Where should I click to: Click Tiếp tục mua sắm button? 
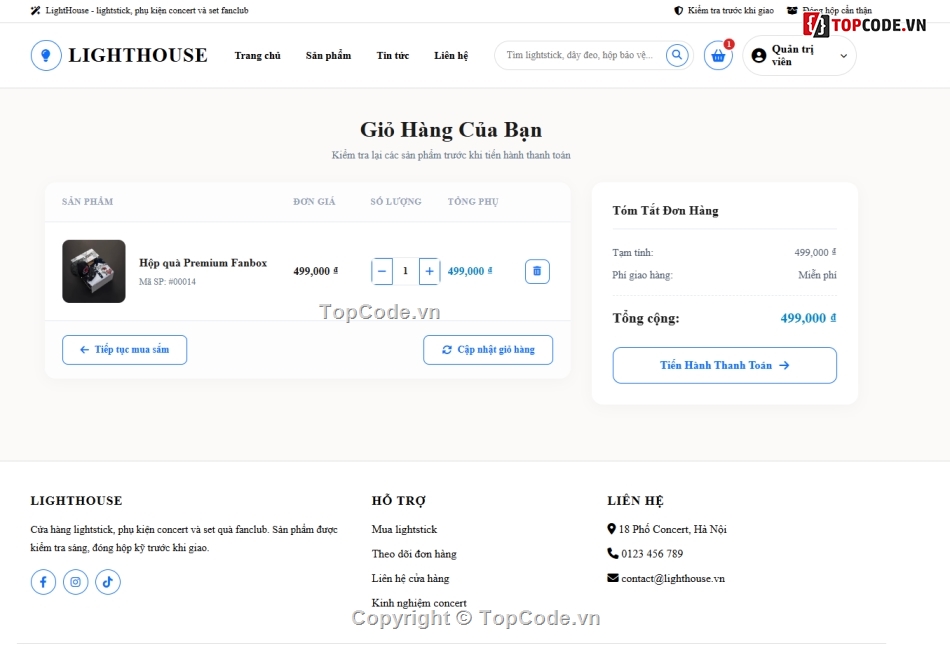(x=124, y=350)
